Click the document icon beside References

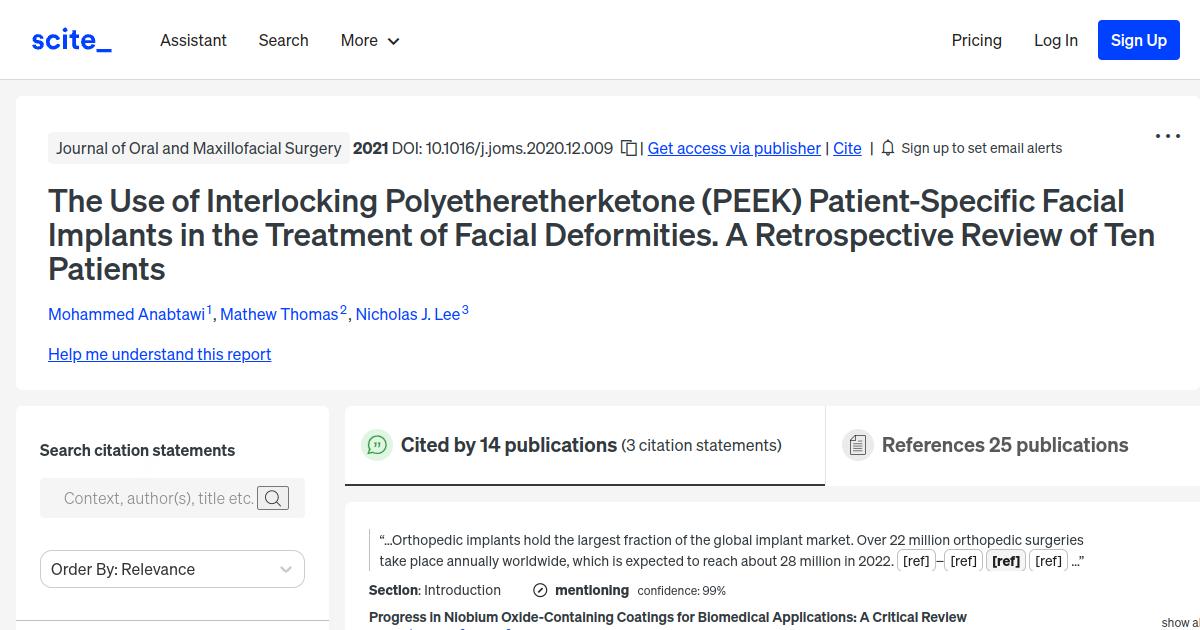(858, 444)
